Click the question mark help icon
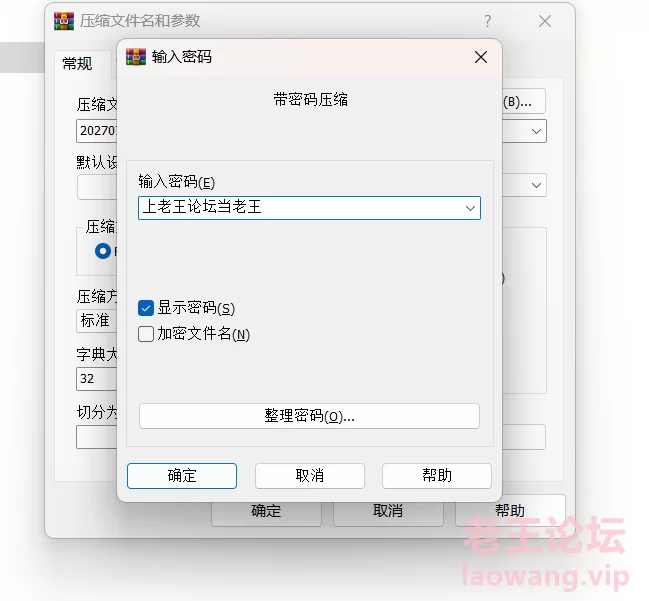Image resolution: width=649 pixels, height=601 pixels. pos(488,21)
